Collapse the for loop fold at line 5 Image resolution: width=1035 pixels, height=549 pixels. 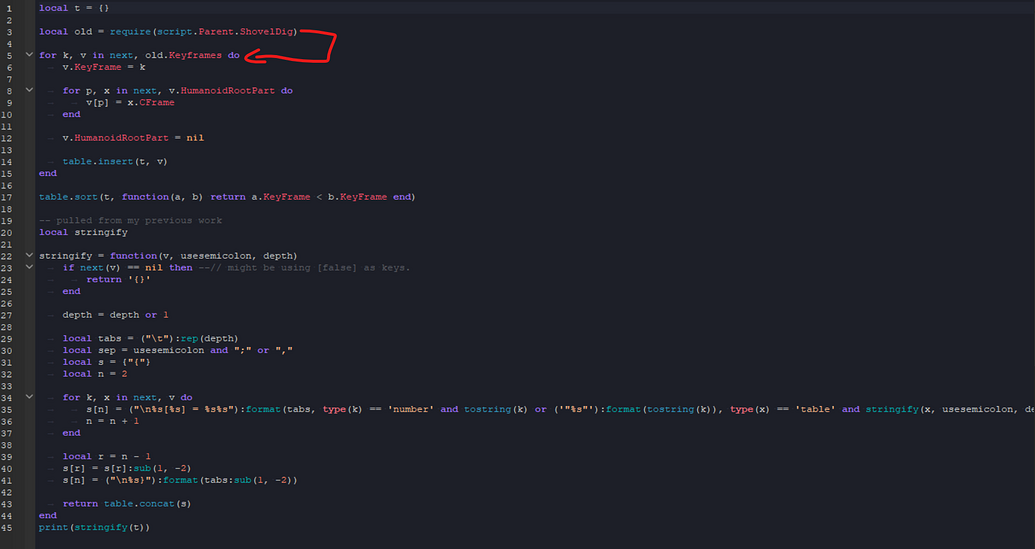[x=29, y=54]
